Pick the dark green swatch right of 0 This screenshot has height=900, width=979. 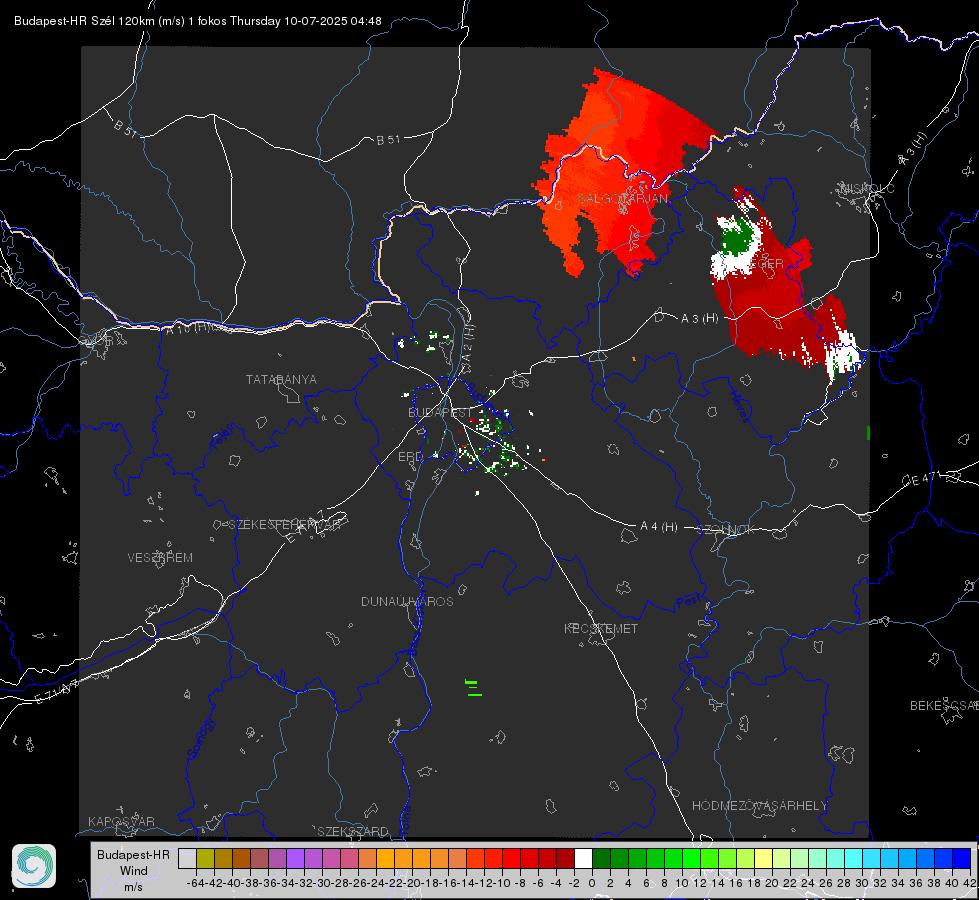pos(601,858)
